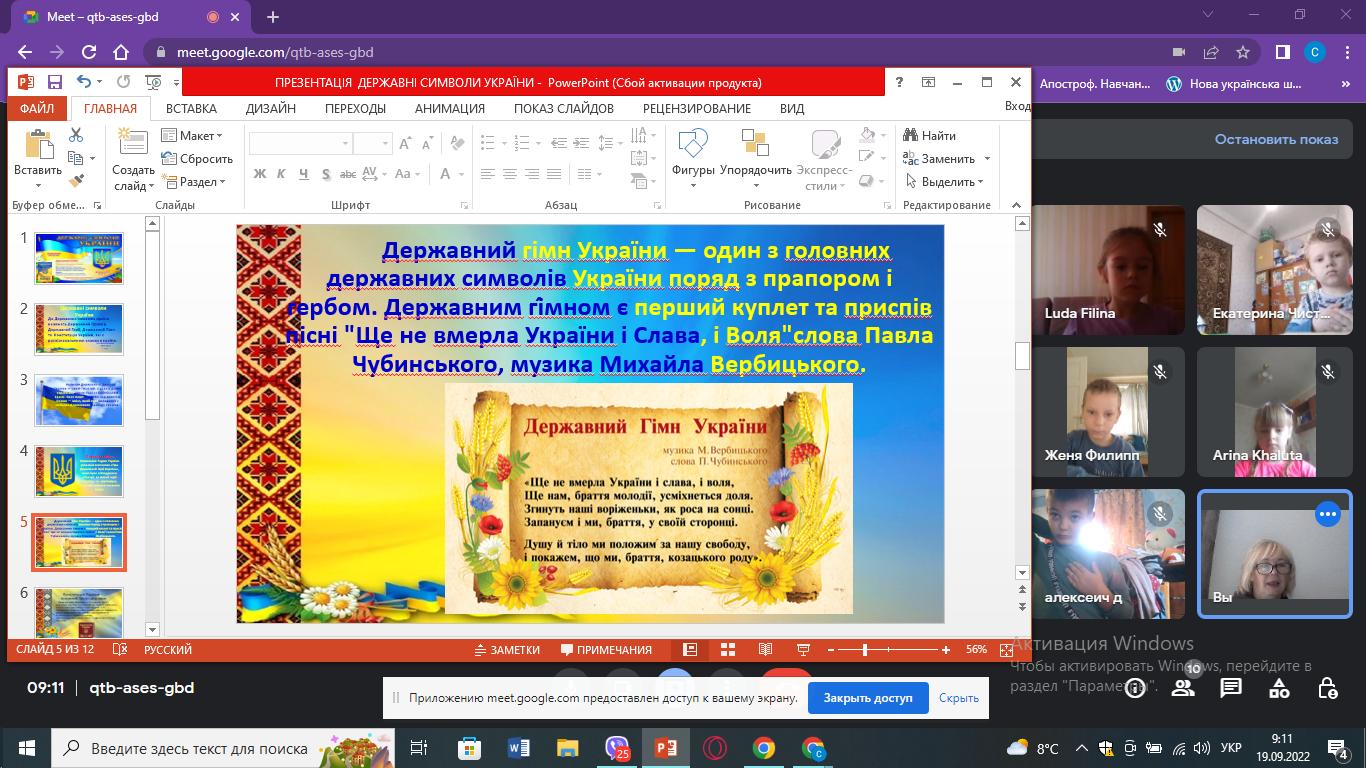Undo the last action in PowerPoint
Viewport: 1366px width, 768px height.
click(x=84, y=82)
